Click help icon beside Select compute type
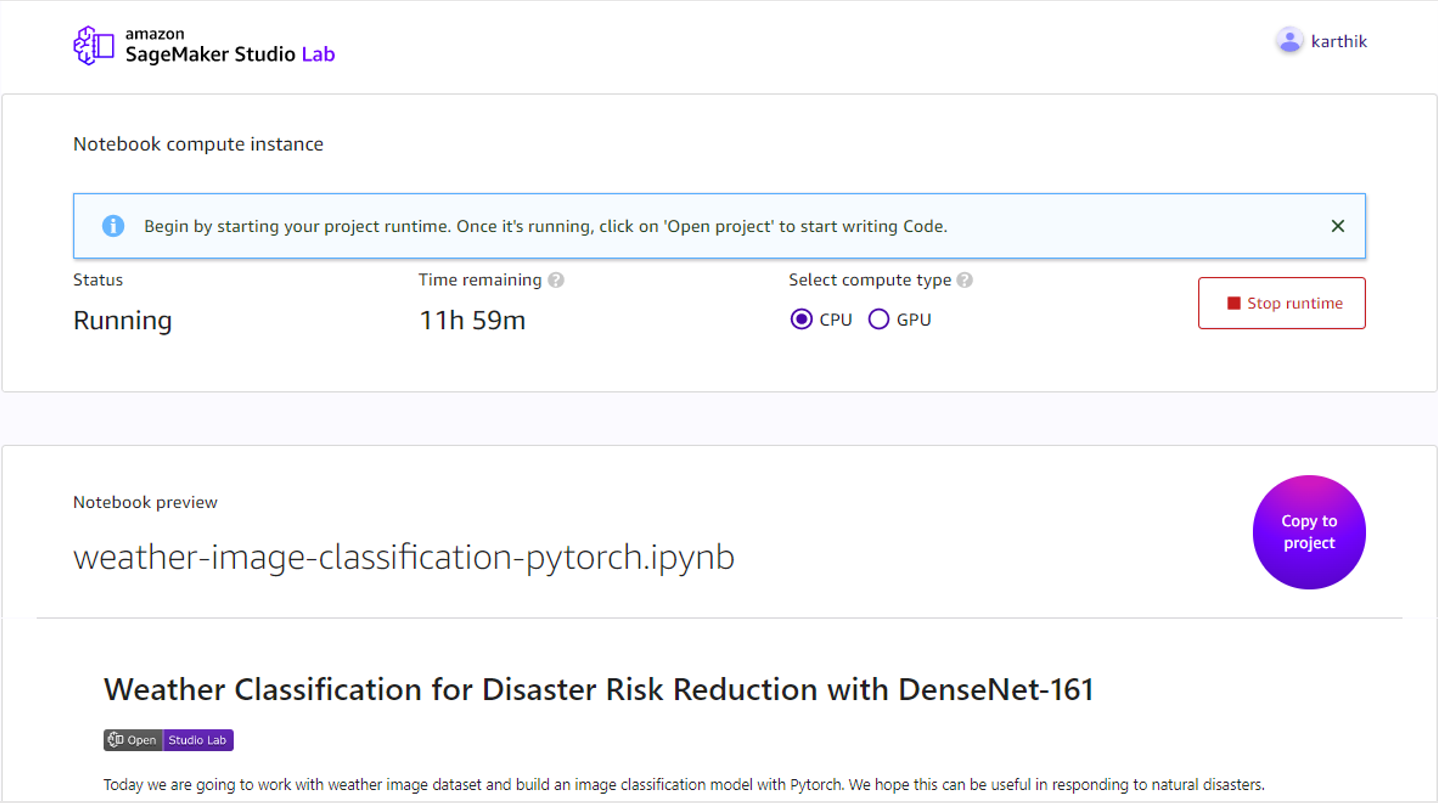Image resolution: width=1438 pixels, height=803 pixels. [x=965, y=280]
